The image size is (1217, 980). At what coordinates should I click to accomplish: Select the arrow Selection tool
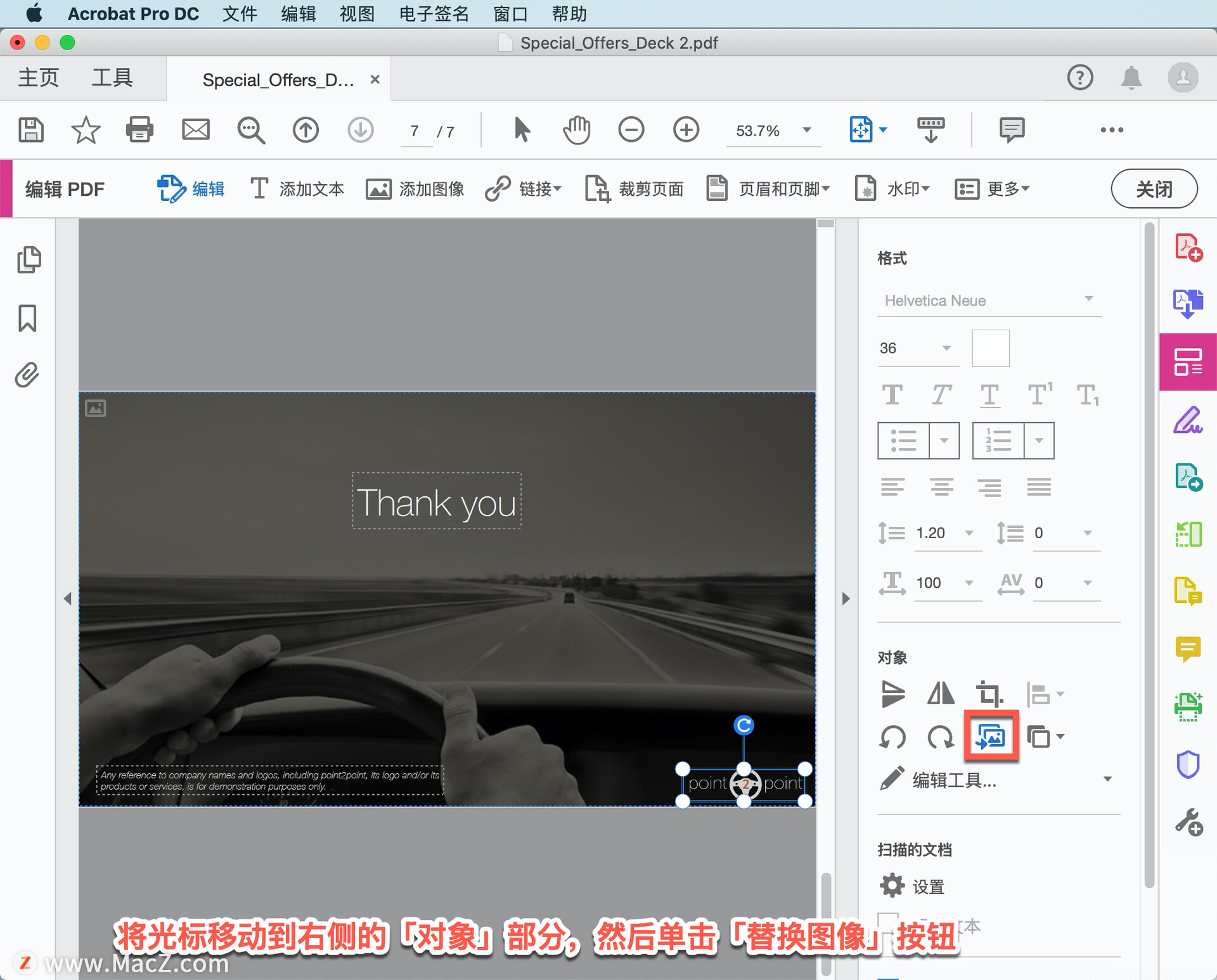pos(521,130)
